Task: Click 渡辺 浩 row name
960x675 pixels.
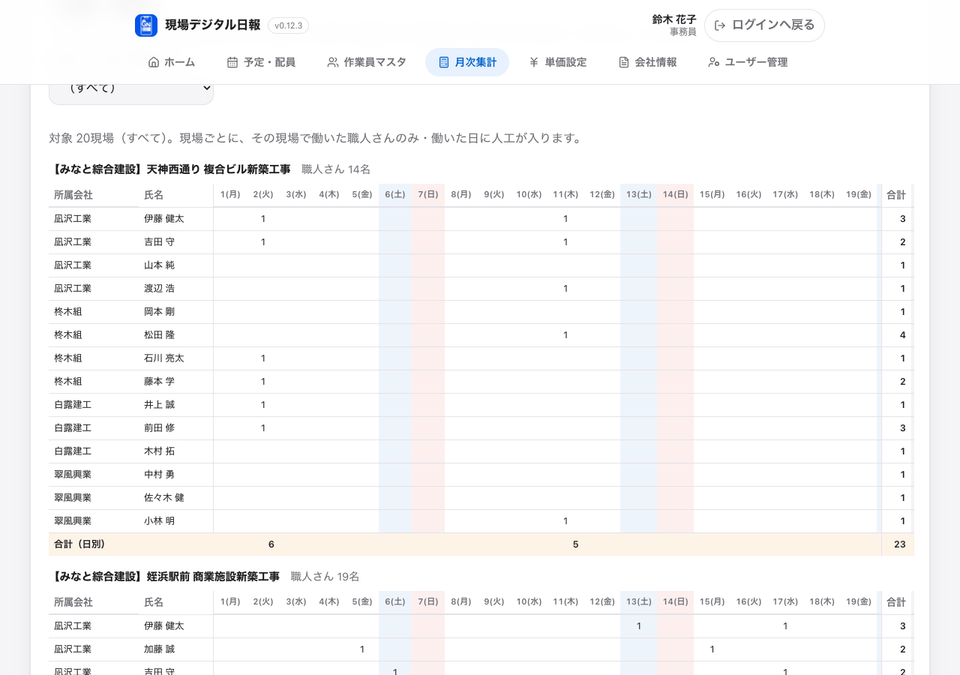Action: [x=159, y=288]
